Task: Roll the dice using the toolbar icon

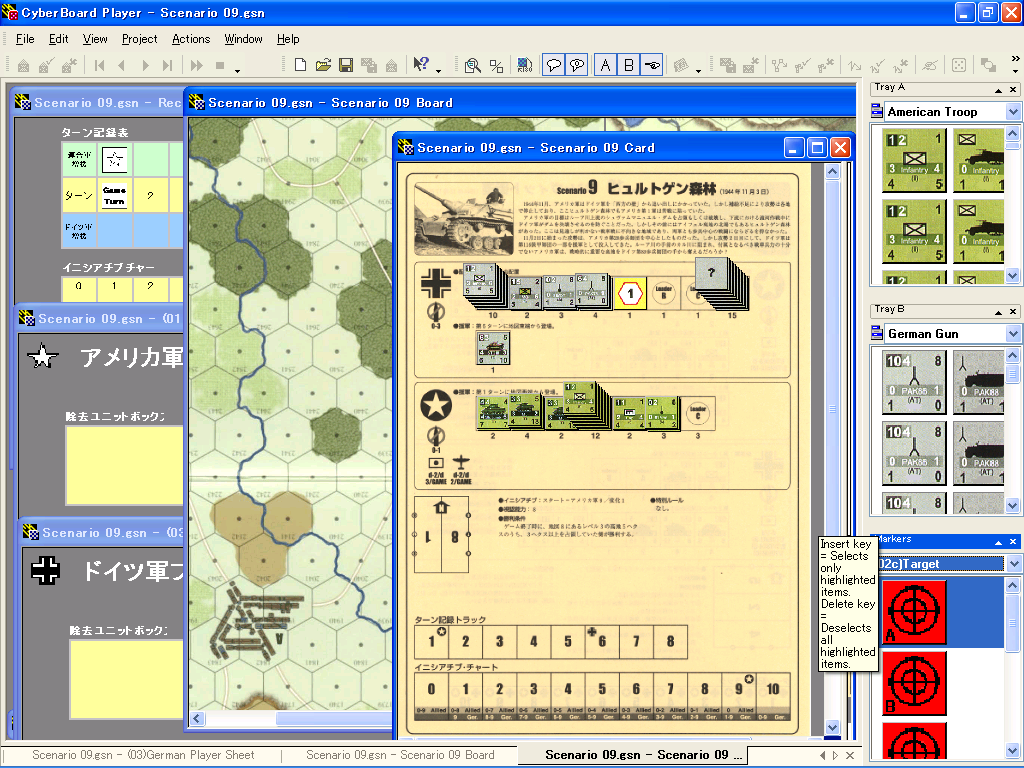Action: tap(959, 65)
